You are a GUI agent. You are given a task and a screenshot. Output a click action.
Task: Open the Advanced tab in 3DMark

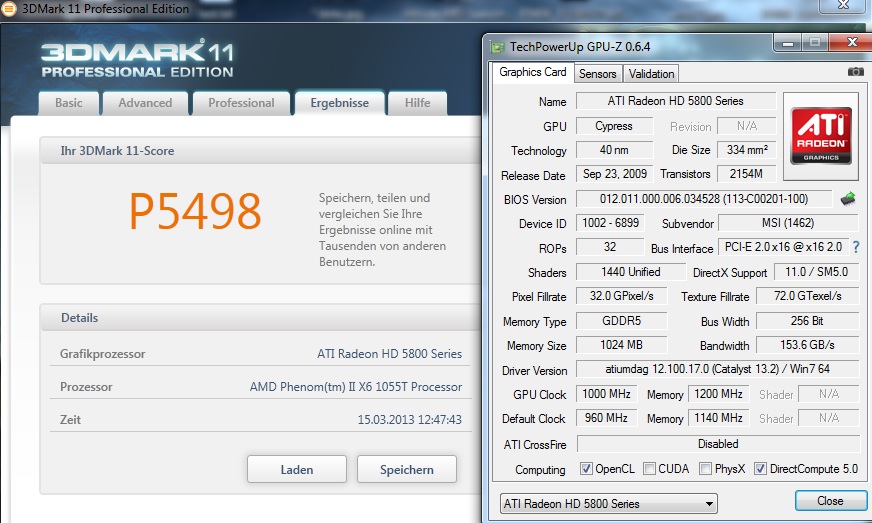[145, 103]
